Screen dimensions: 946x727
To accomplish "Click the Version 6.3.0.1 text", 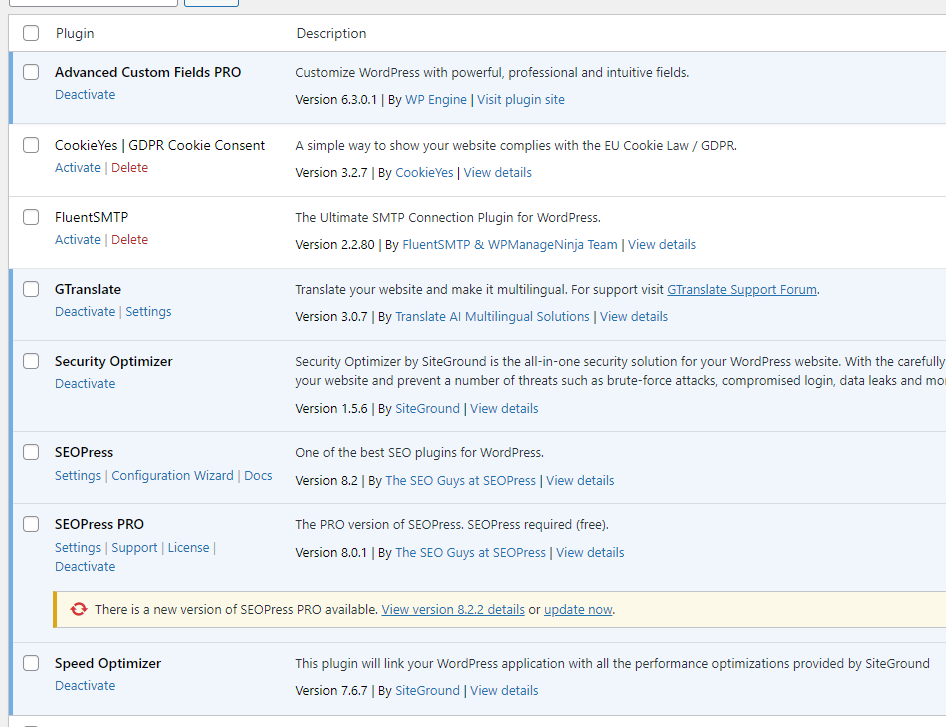I will (336, 100).
